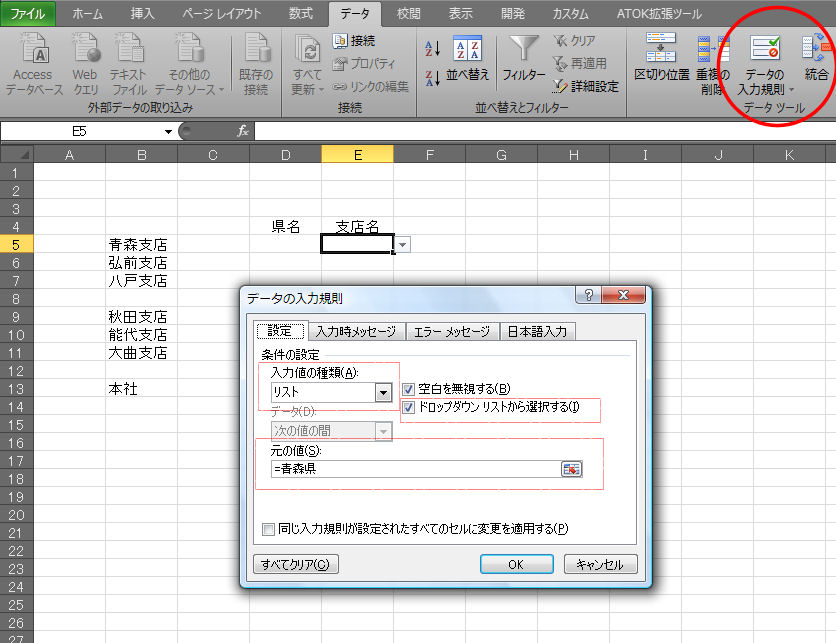Screen dimensions: 836x643
Task: Select the 県名 header cell
Action: [x=285, y=227]
